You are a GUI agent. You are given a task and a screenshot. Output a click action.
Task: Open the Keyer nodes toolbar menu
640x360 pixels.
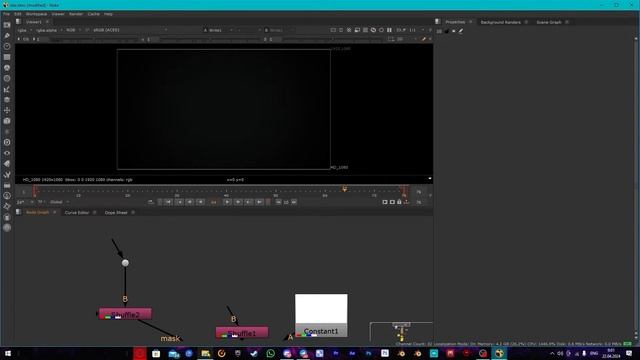tap(7, 89)
